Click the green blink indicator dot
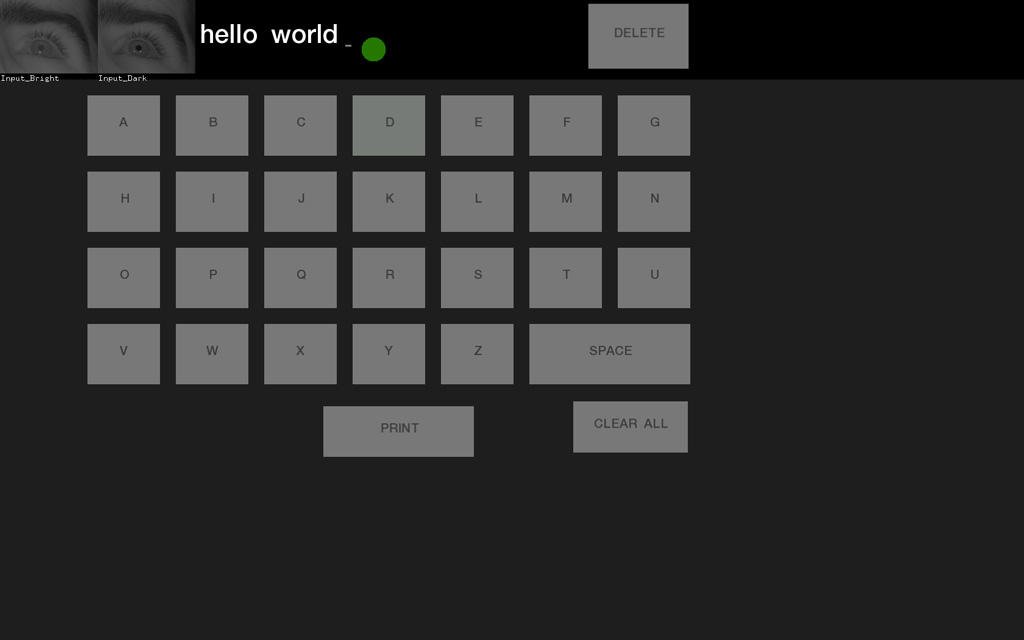1024x640 pixels. pyautogui.click(x=373, y=48)
